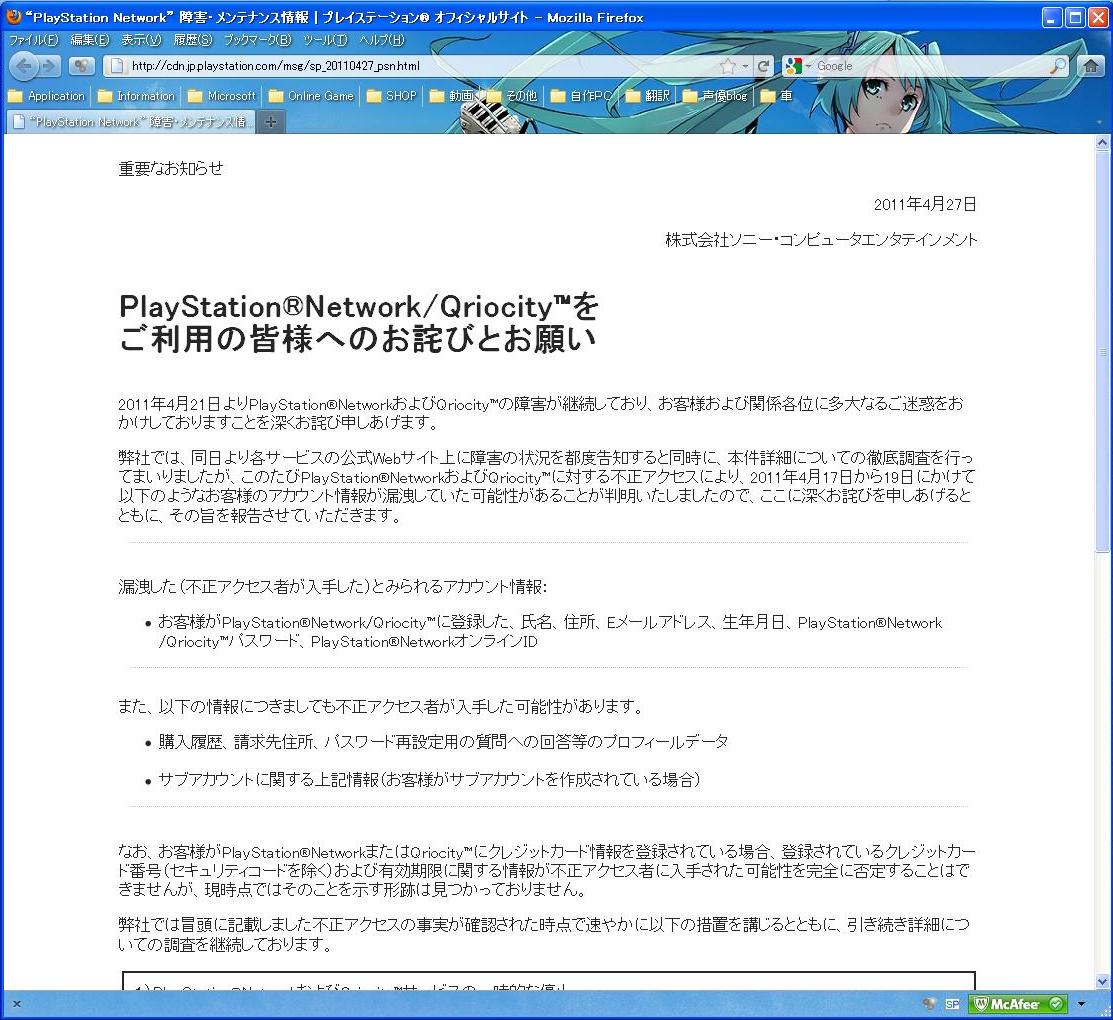Open the 翻訳 bookmarks folder
The image size is (1113, 1020).
[647, 96]
